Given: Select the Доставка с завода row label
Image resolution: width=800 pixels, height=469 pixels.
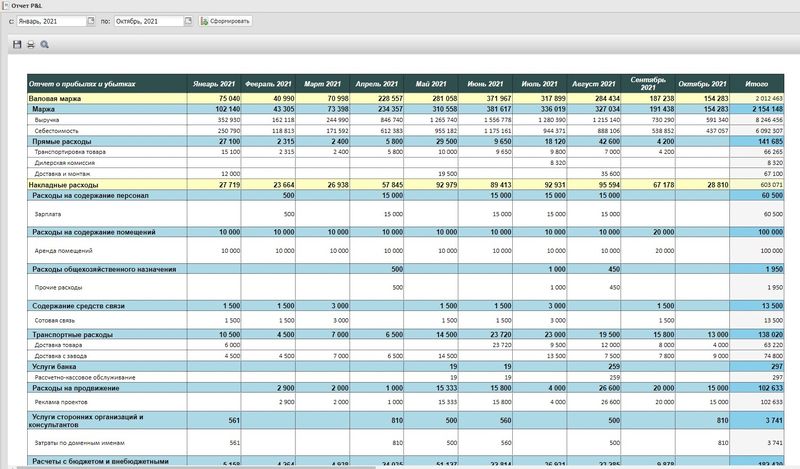Looking at the screenshot, I should [x=61, y=356].
